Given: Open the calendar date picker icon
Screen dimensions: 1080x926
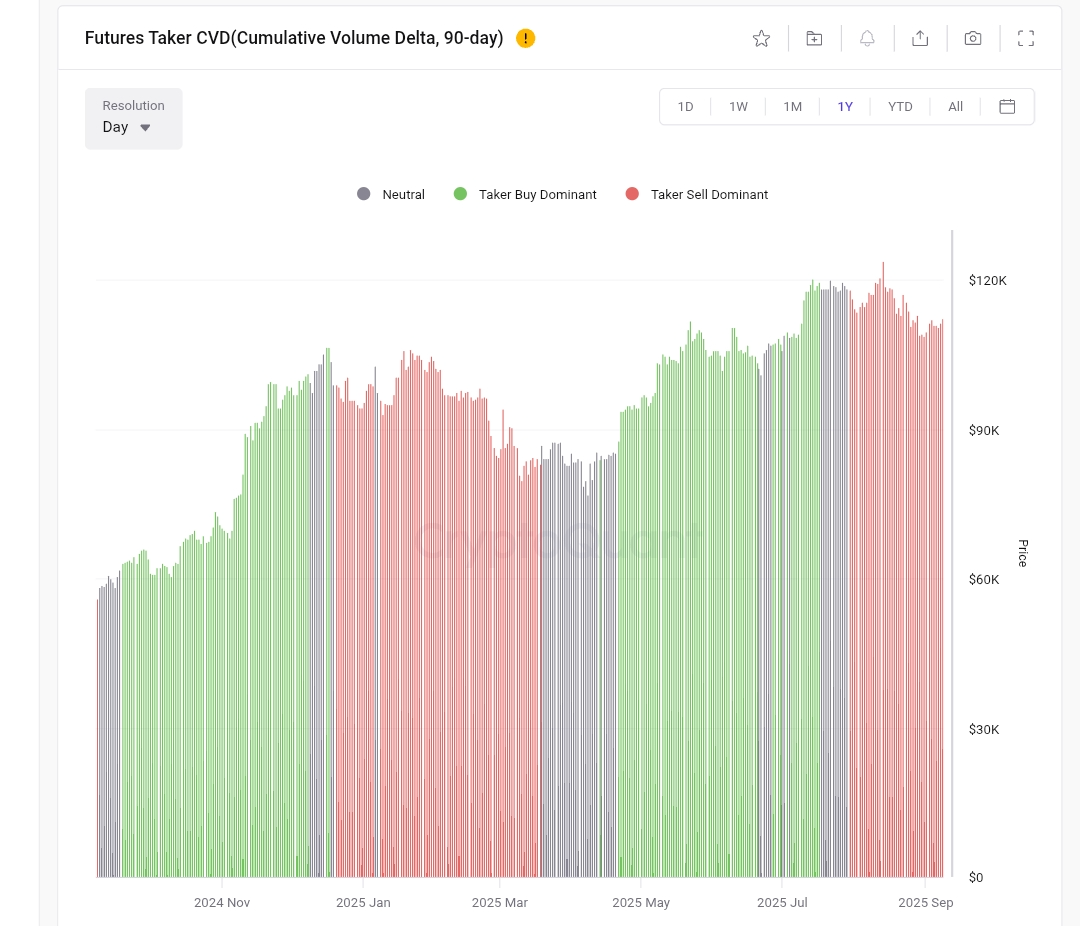Looking at the screenshot, I should pyautogui.click(x=1007, y=106).
